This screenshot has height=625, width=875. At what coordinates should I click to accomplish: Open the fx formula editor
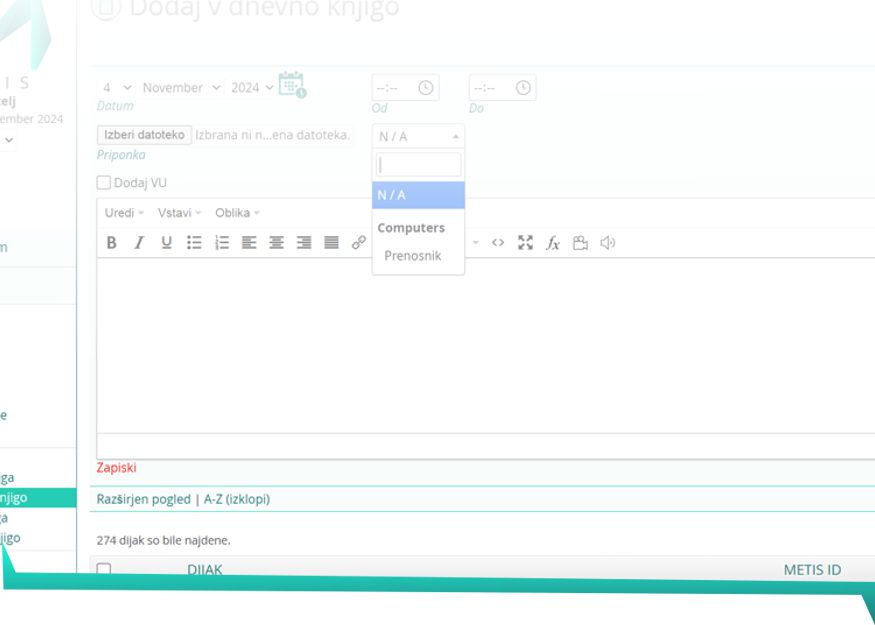click(552, 243)
